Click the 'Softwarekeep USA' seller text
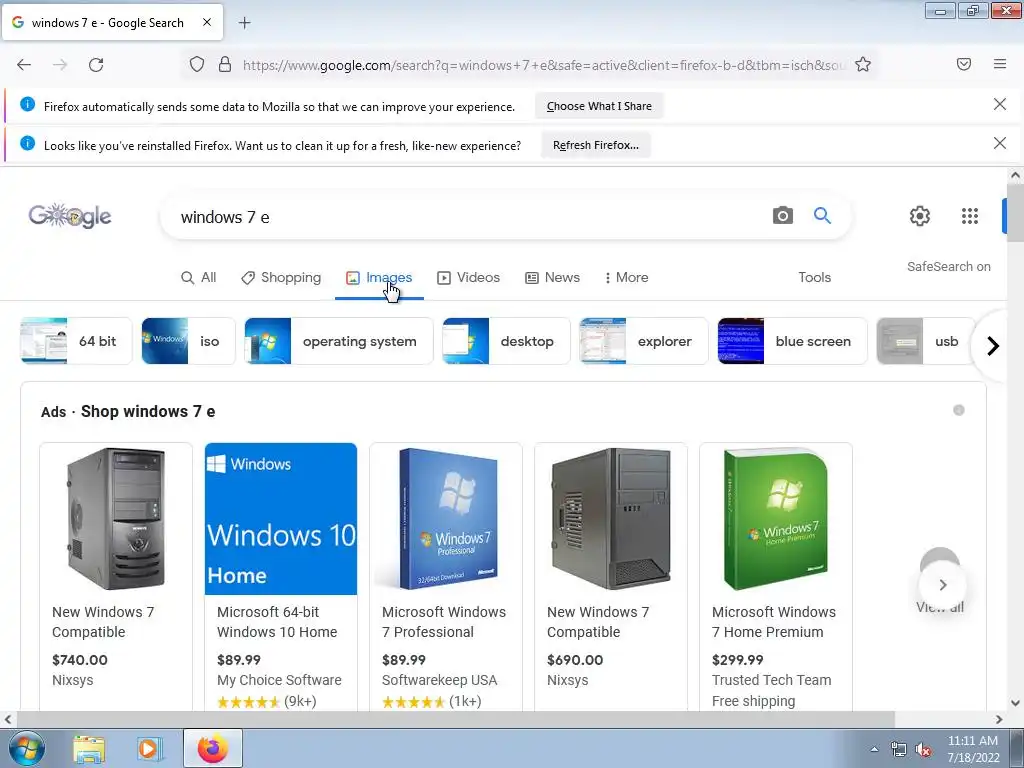The image size is (1024, 768). coord(440,680)
